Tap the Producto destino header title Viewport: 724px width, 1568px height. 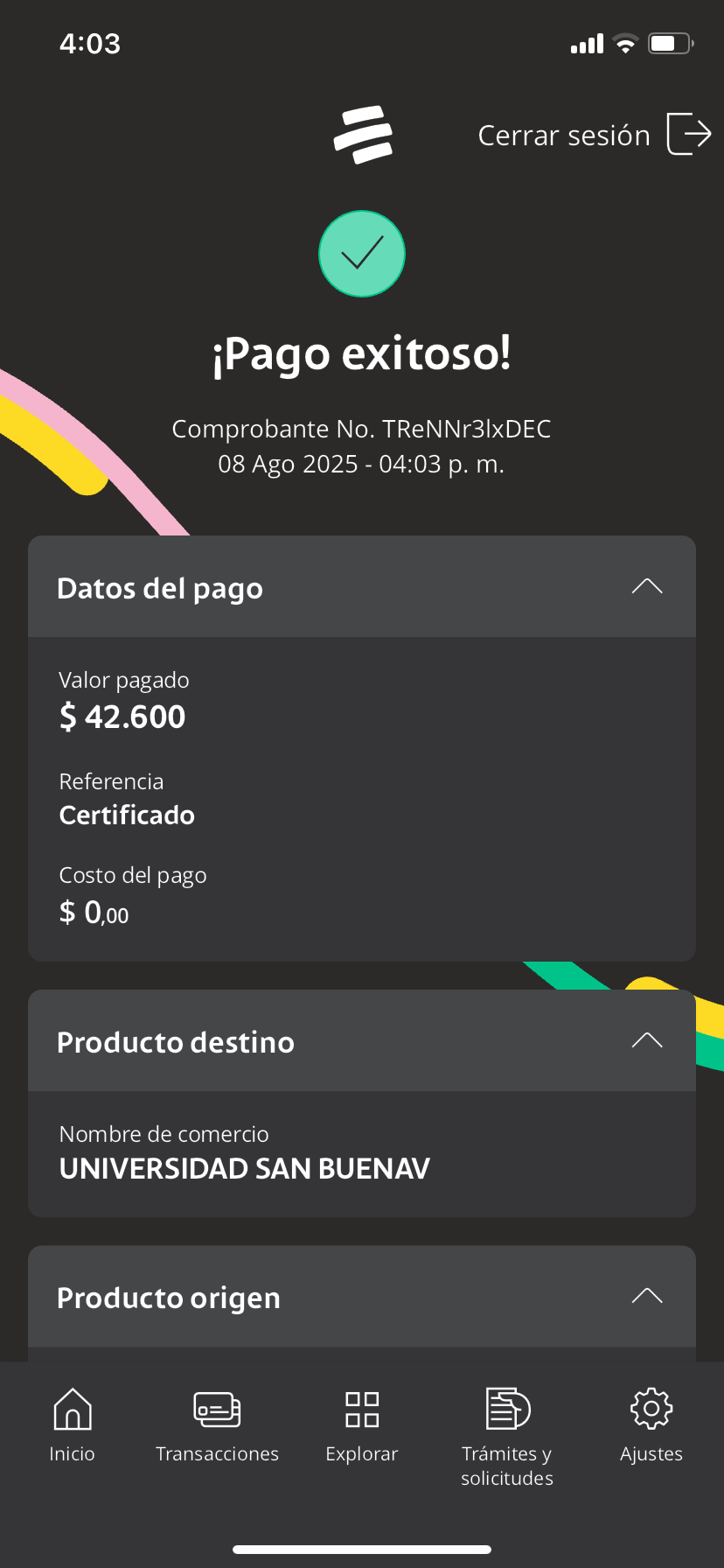point(176,1042)
